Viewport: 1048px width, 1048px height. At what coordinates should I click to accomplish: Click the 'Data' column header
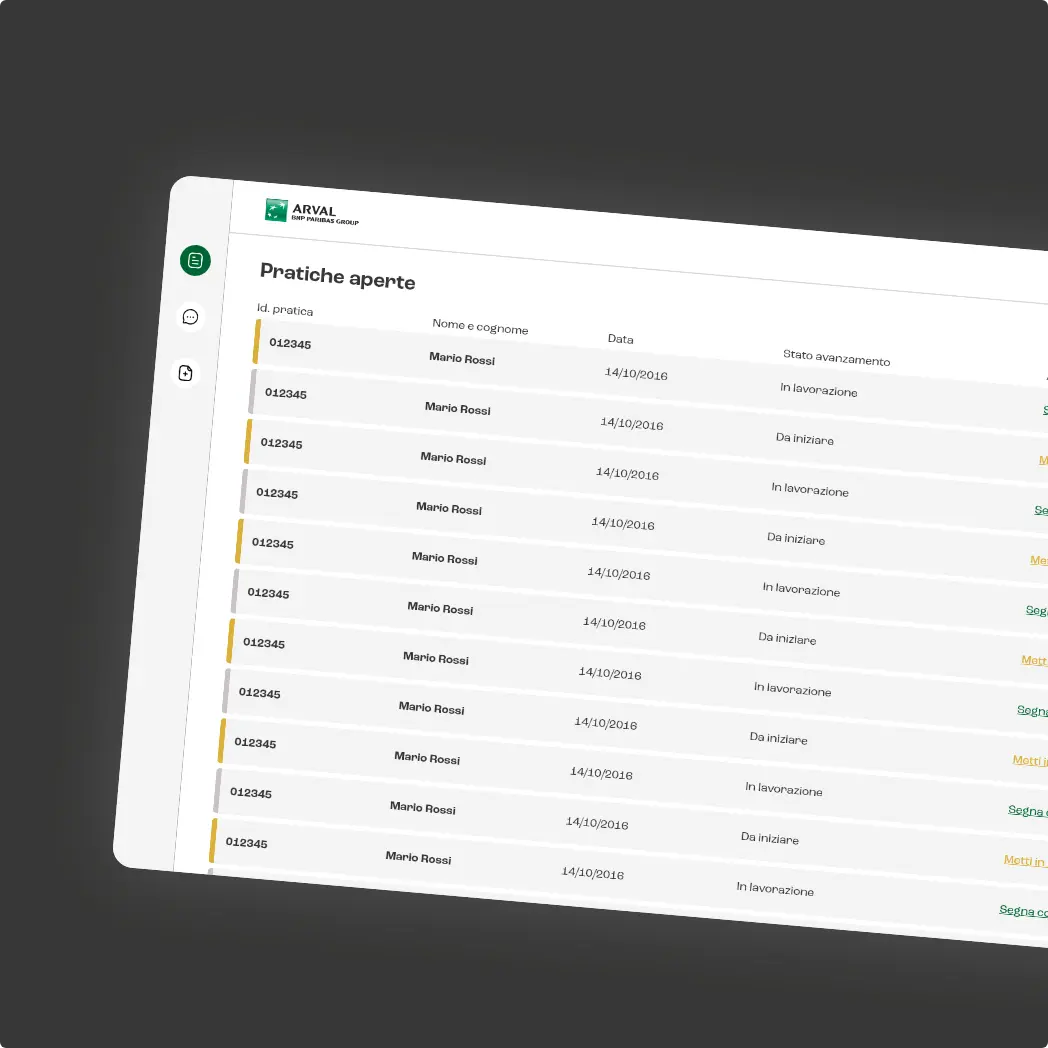[x=620, y=339]
